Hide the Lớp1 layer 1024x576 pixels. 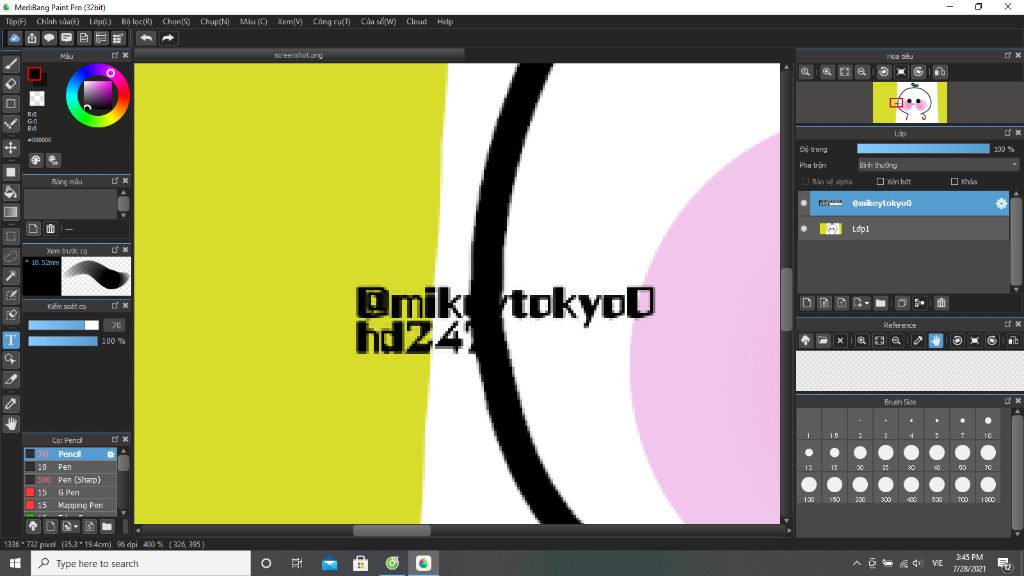[x=804, y=229]
